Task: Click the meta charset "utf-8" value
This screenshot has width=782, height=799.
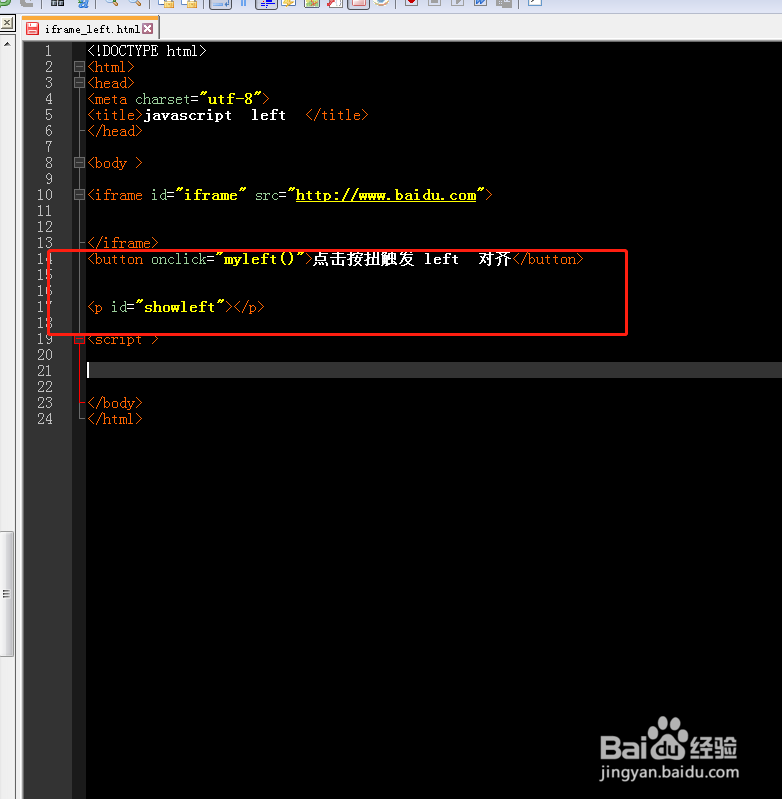Action: click(x=231, y=99)
